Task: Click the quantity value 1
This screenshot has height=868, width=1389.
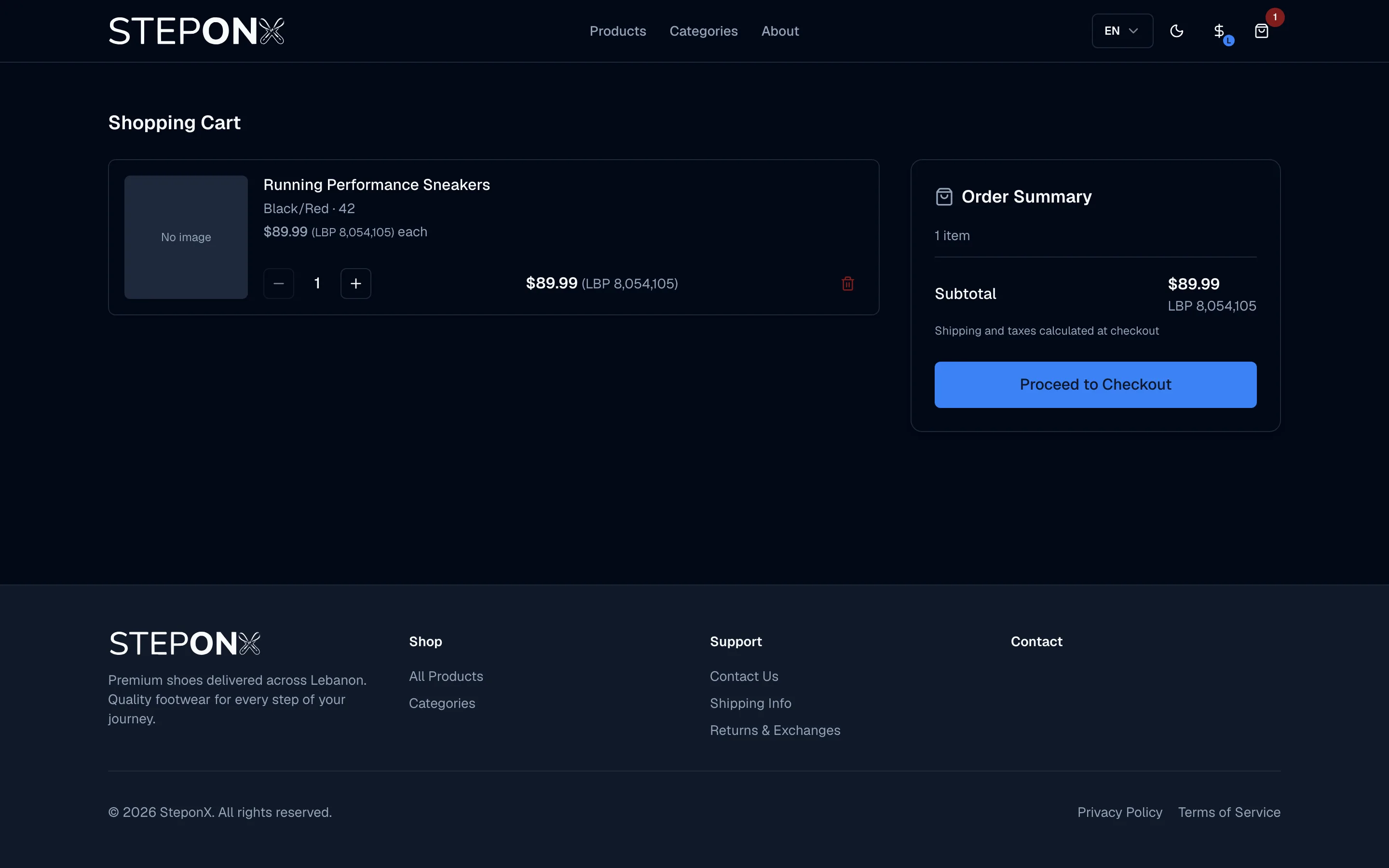Action: click(317, 284)
